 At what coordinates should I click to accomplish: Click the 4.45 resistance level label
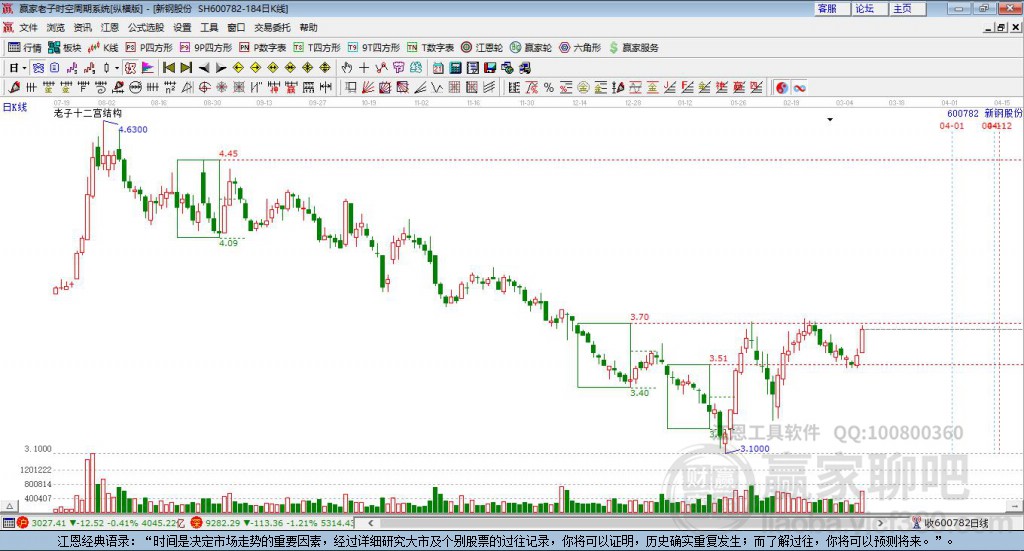point(229,153)
